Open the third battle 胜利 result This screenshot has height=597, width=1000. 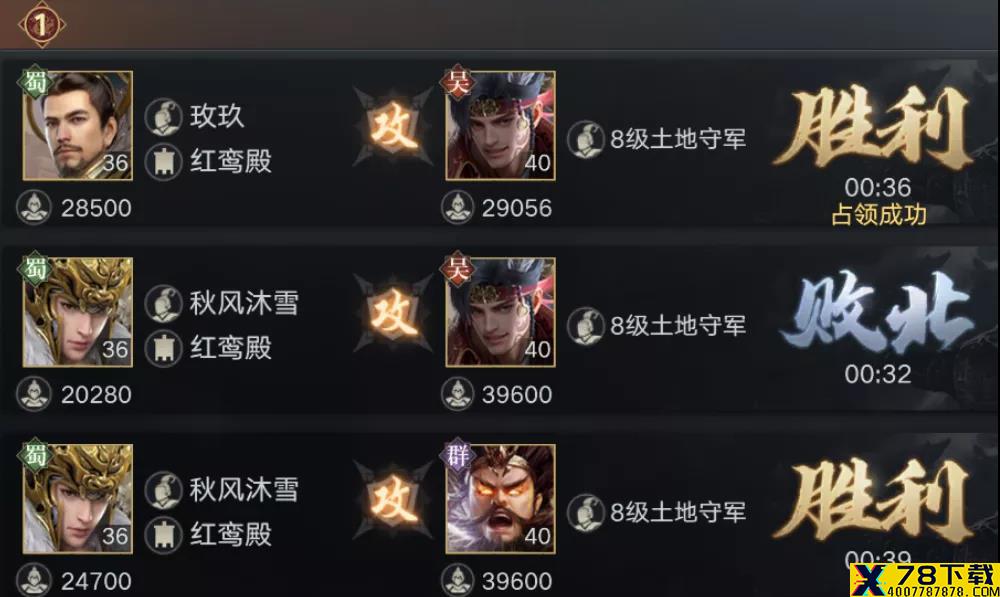click(875, 502)
